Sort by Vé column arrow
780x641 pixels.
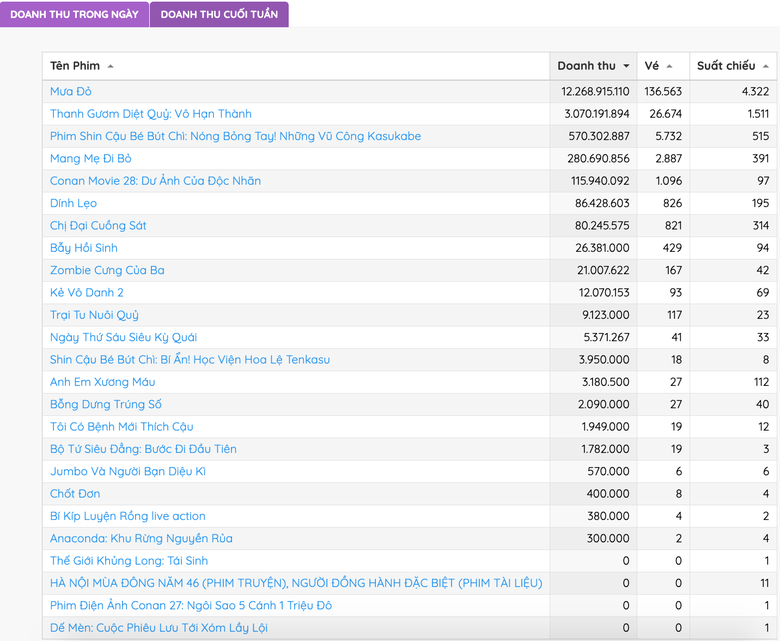669,66
